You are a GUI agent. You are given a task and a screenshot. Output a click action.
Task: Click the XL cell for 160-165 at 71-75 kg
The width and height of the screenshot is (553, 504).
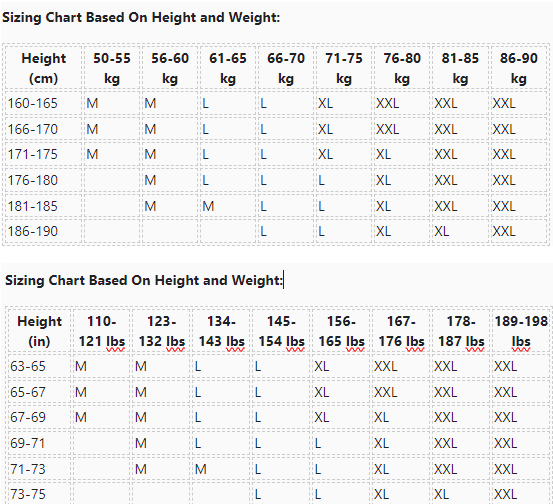coord(344,103)
